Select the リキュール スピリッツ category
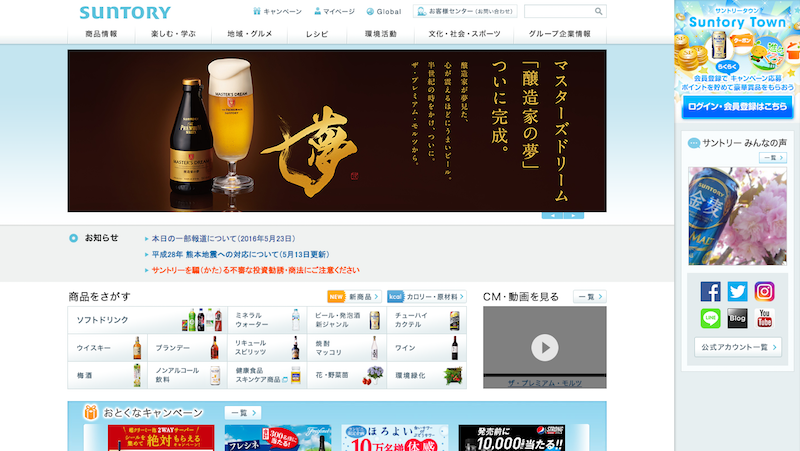Image resolution: width=800 pixels, height=451 pixels. tap(267, 347)
